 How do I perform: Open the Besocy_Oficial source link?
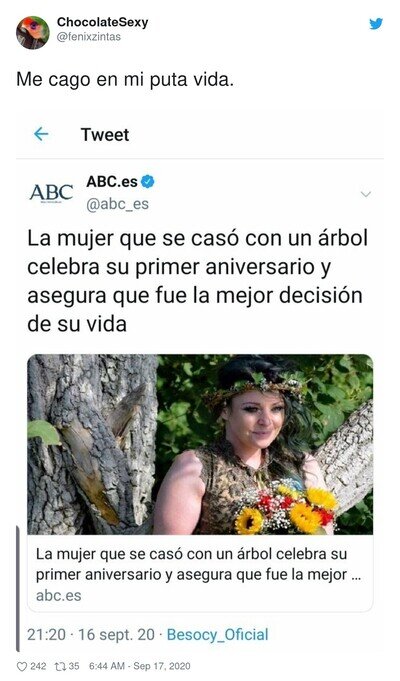[218, 635]
